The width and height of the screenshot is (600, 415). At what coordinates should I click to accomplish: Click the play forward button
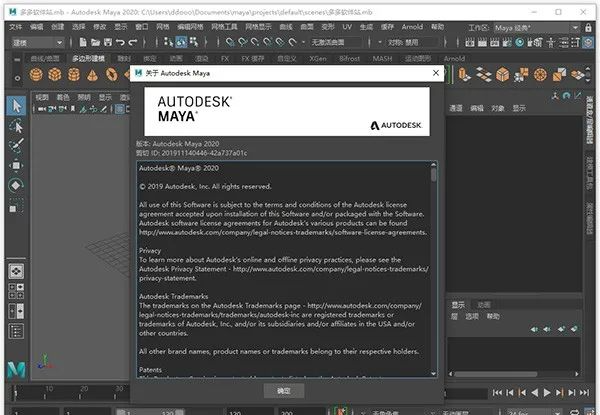pos(547,392)
